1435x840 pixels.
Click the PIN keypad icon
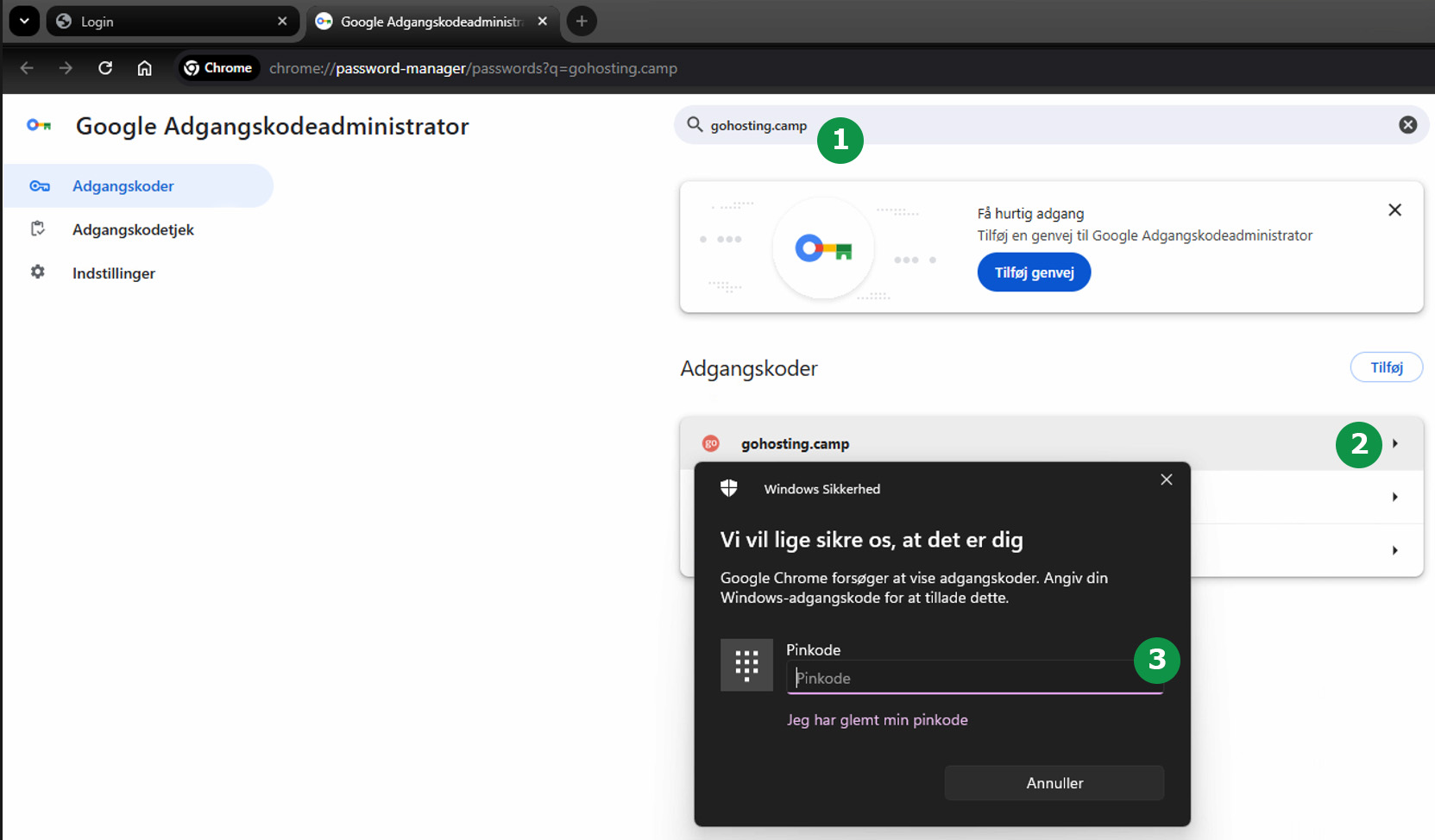click(x=746, y=665)
